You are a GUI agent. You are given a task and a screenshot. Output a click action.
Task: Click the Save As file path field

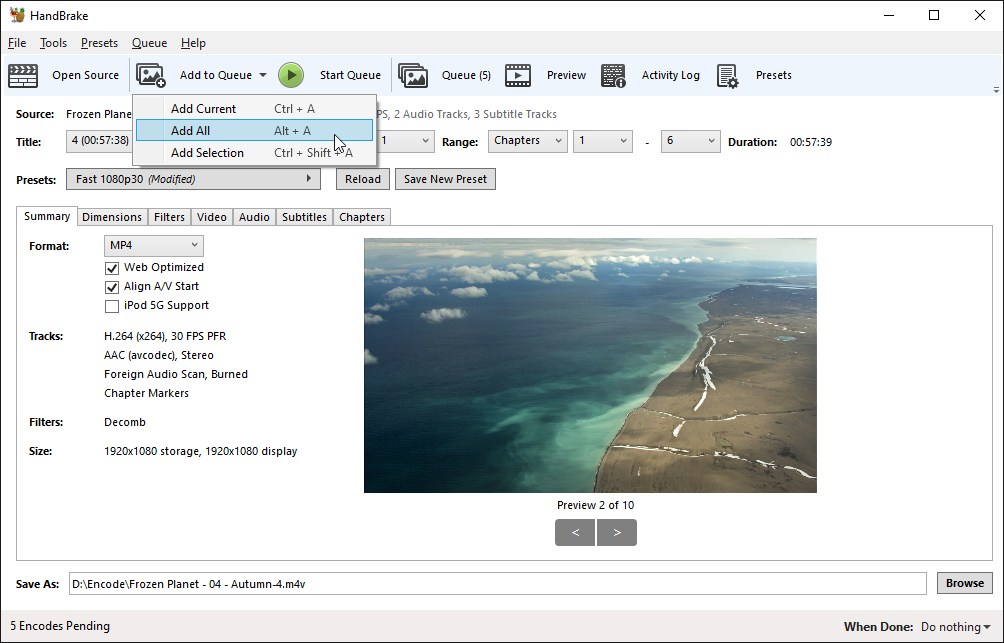(498, 583)
